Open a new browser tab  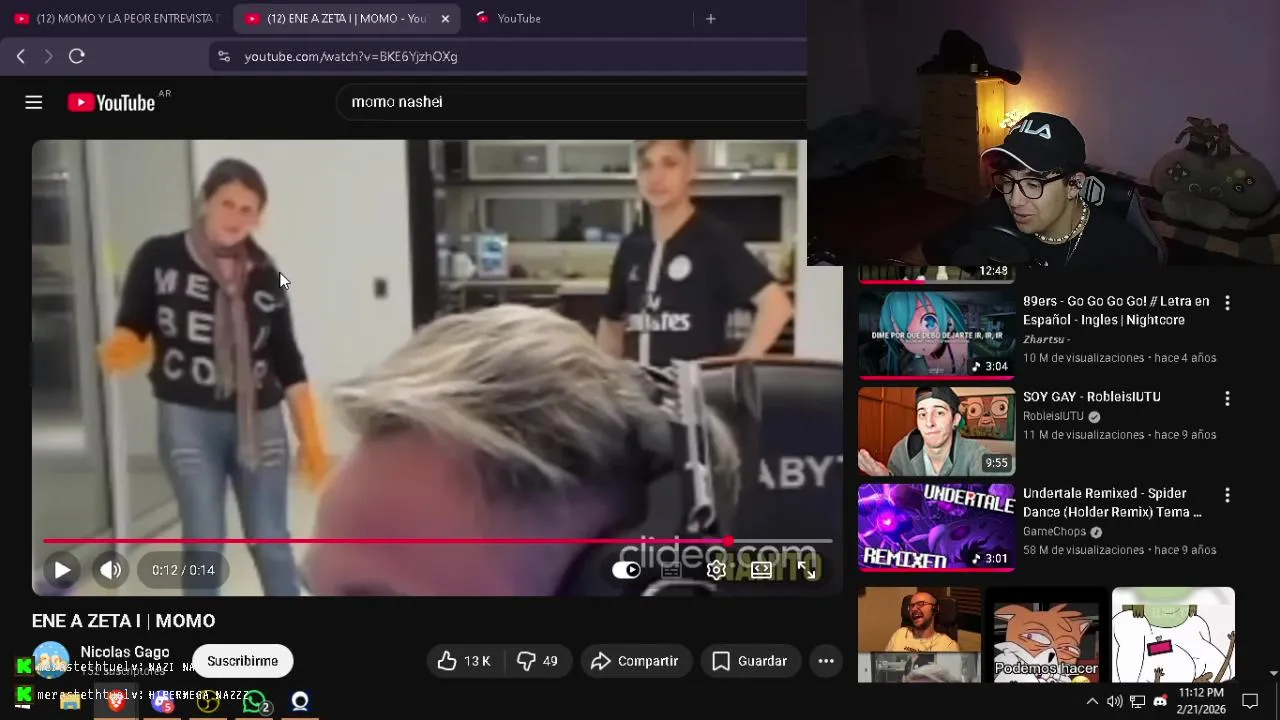711,18
